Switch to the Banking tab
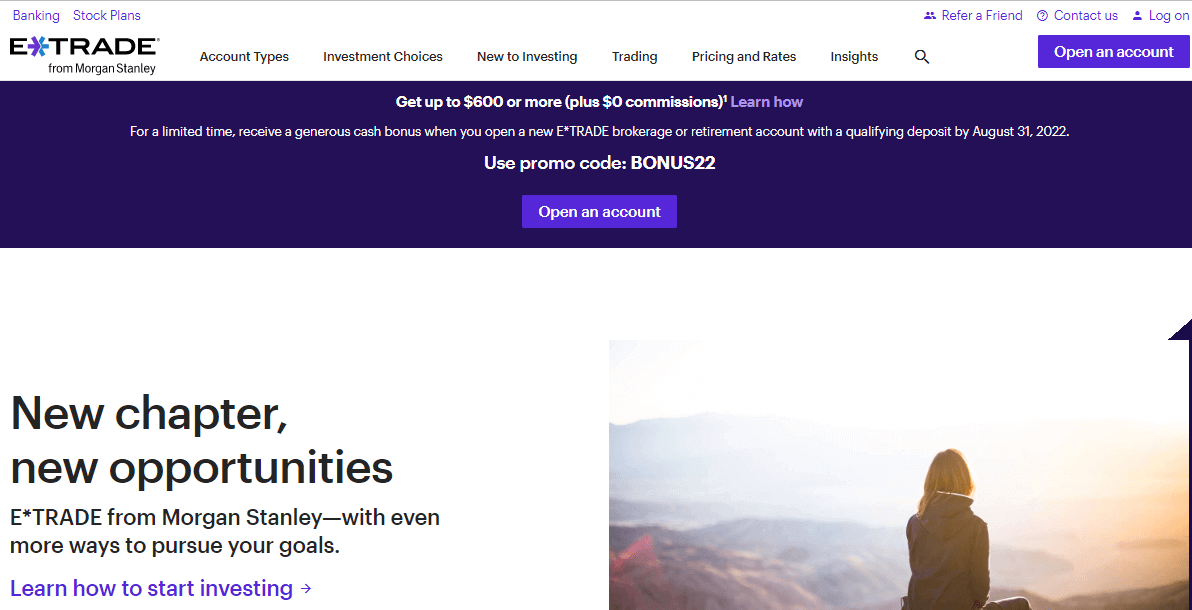 point(36,15)
